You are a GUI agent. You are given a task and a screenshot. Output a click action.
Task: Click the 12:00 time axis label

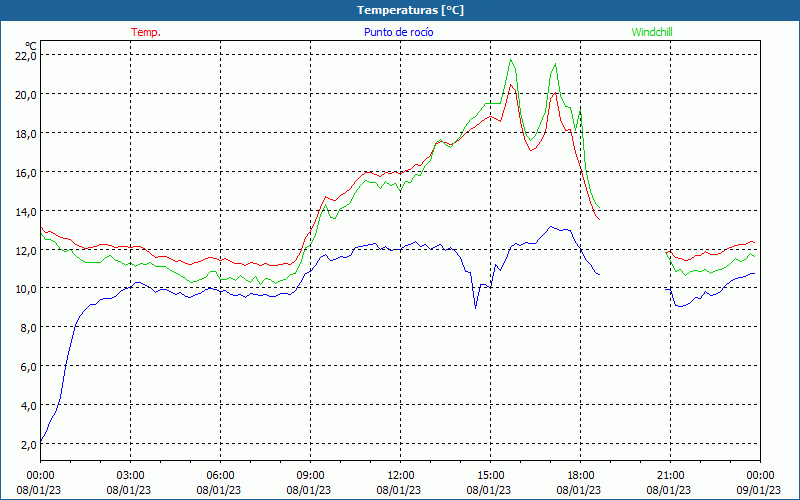(401, 476)
